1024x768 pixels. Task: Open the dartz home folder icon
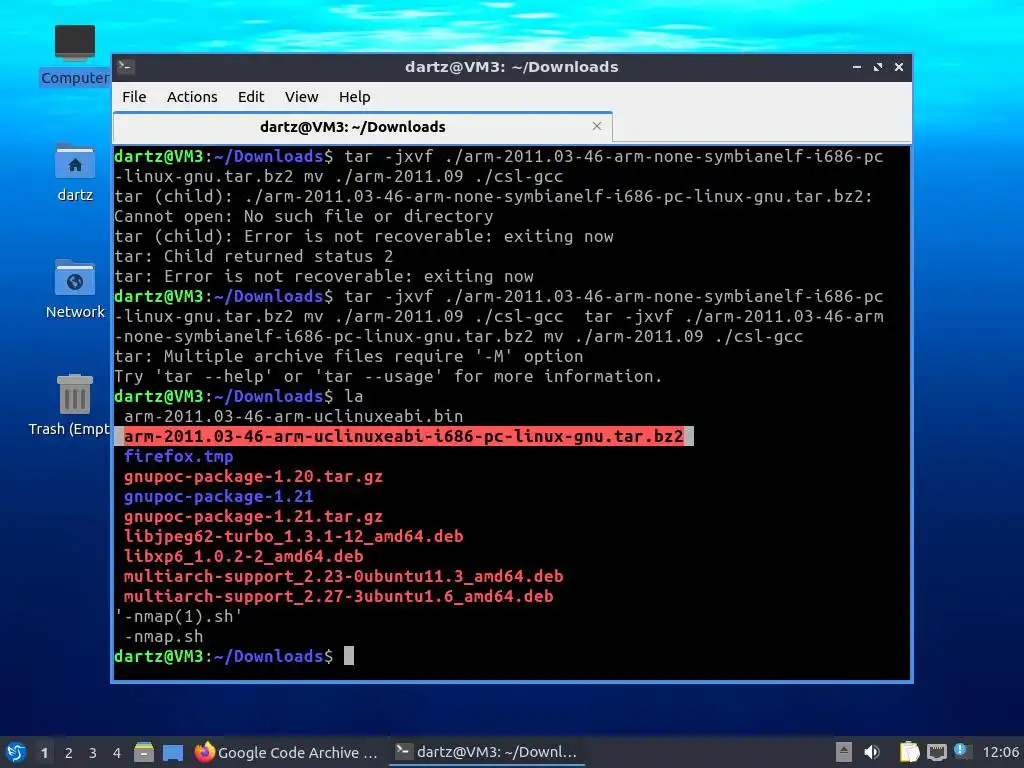coord(74,172)
